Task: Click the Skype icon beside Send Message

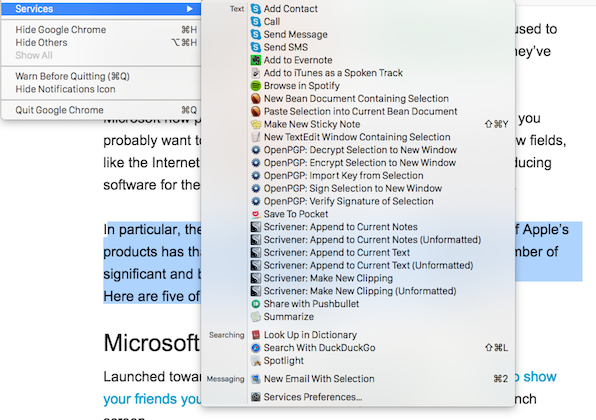Action: point(256,35)
